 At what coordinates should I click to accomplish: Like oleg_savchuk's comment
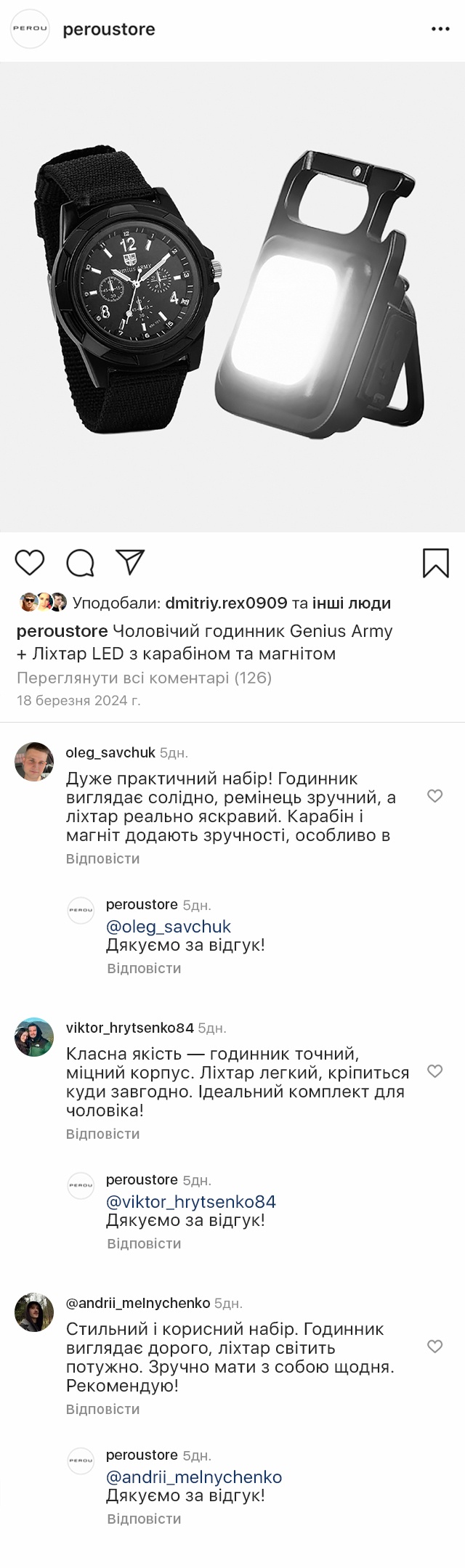434,796
